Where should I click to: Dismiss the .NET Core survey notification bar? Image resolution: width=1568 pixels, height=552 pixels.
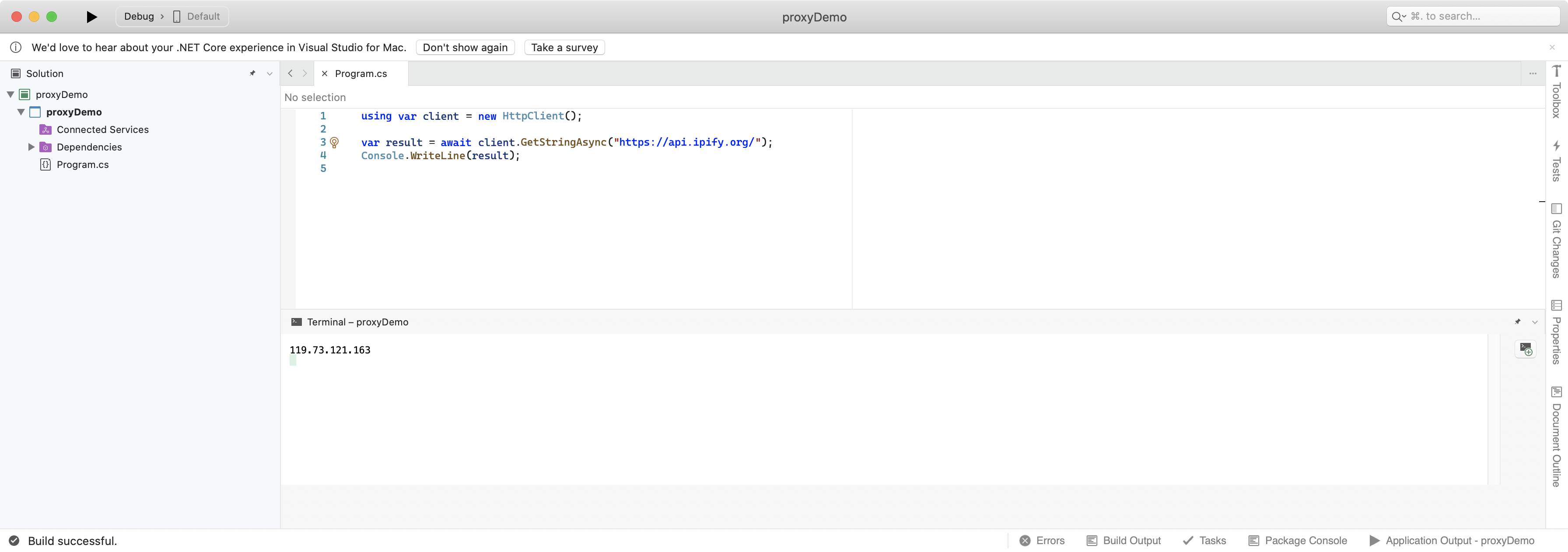coord(1551,48)
